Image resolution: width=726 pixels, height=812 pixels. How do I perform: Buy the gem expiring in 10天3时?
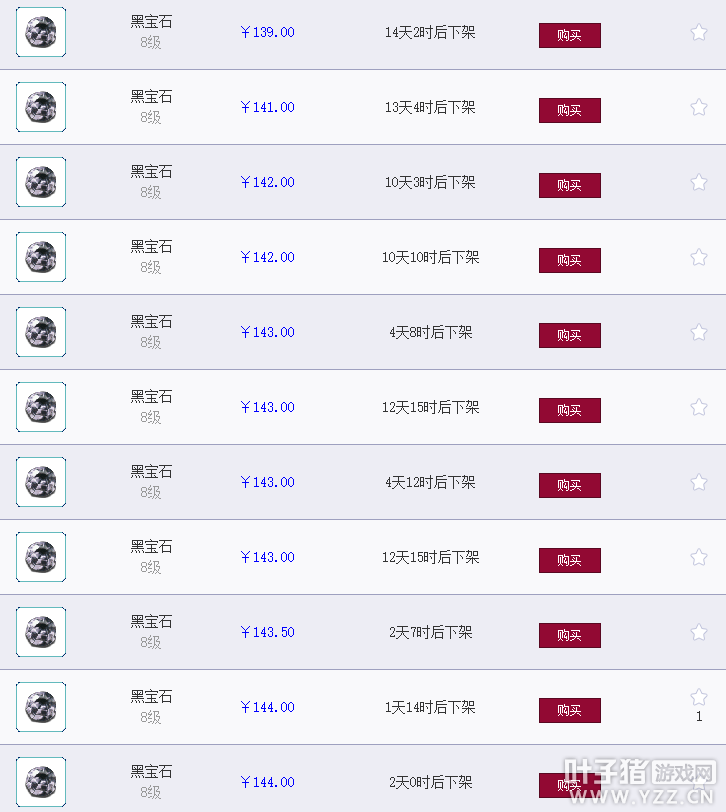pyautogui.click(x=570, y=185)
